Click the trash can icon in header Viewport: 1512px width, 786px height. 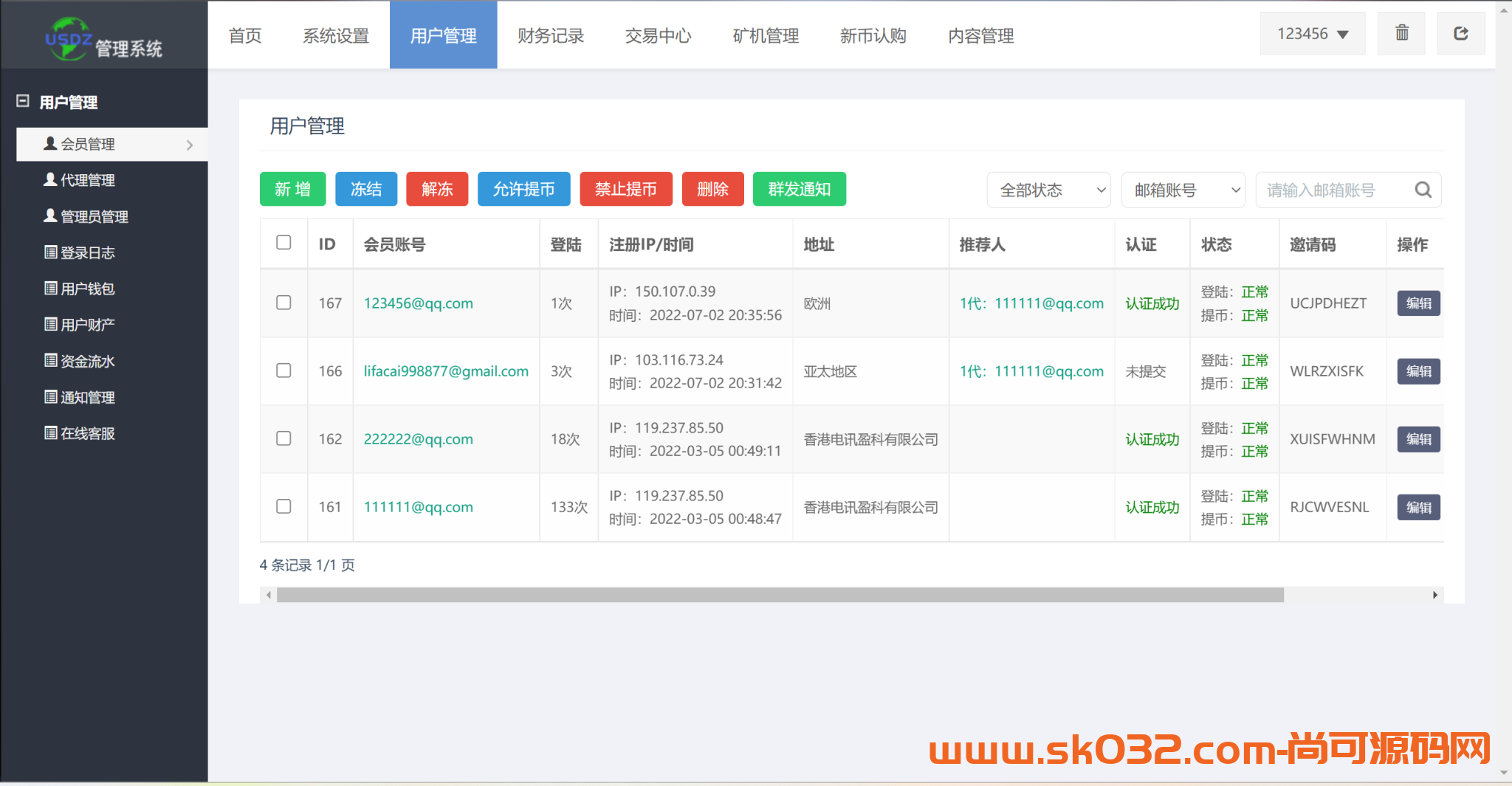click(1401, 33)
